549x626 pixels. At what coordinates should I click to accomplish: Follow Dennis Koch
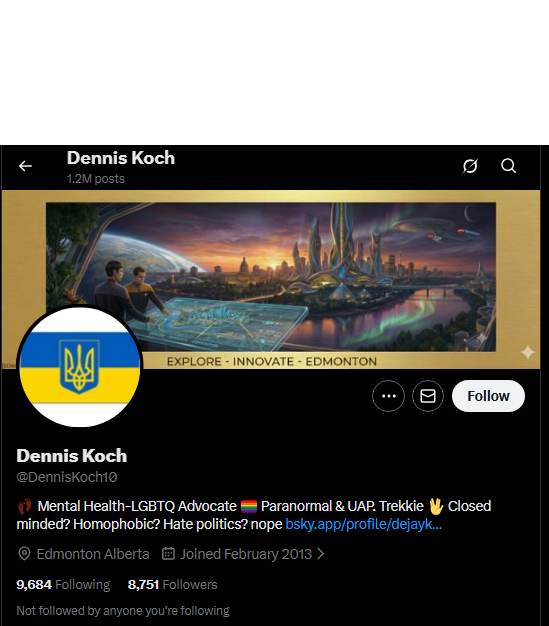tap(488, 396)
